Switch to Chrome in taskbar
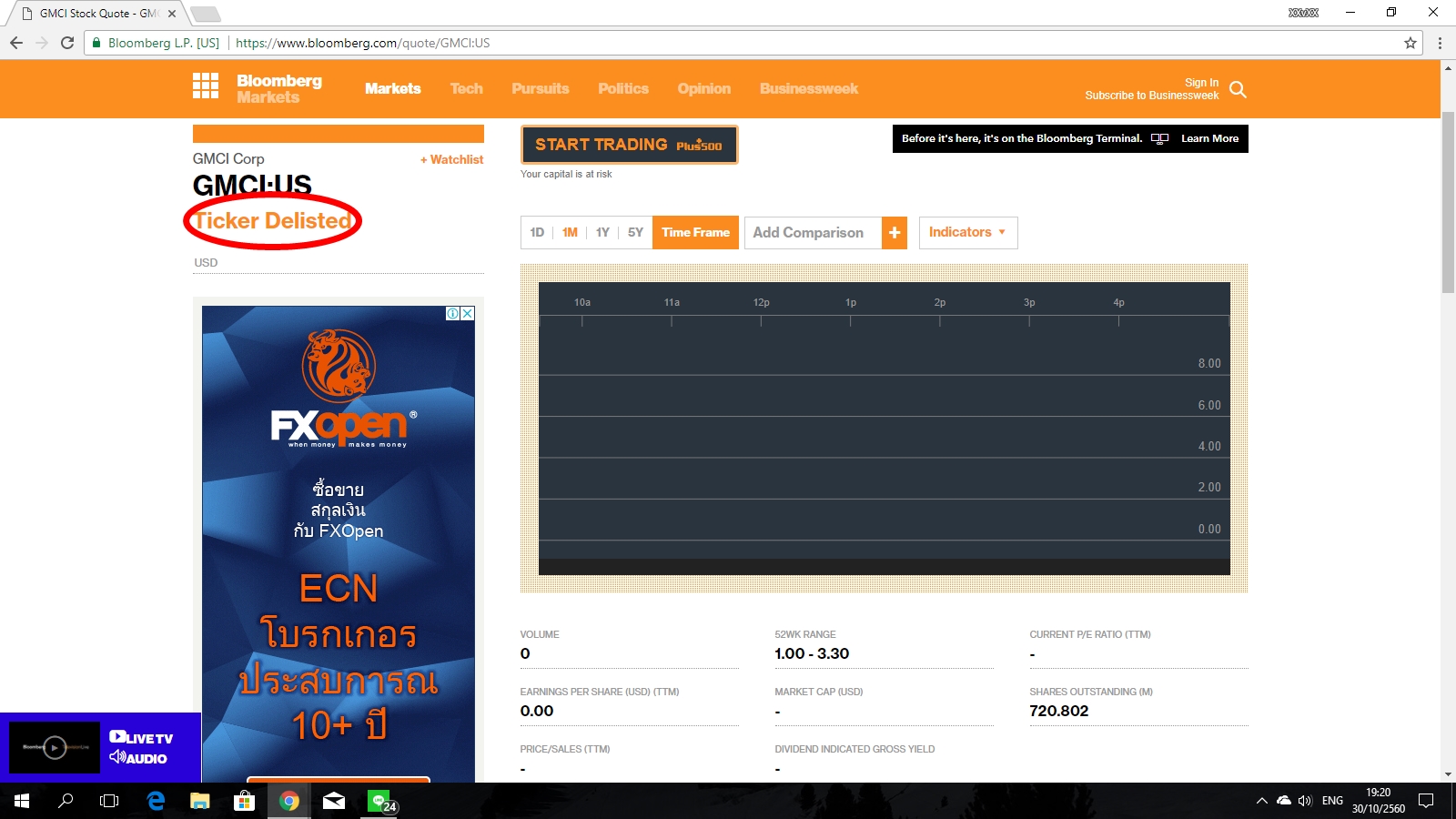Image resolution: width=1456 pixels, height=819 pixels. [x=289, y=801]
